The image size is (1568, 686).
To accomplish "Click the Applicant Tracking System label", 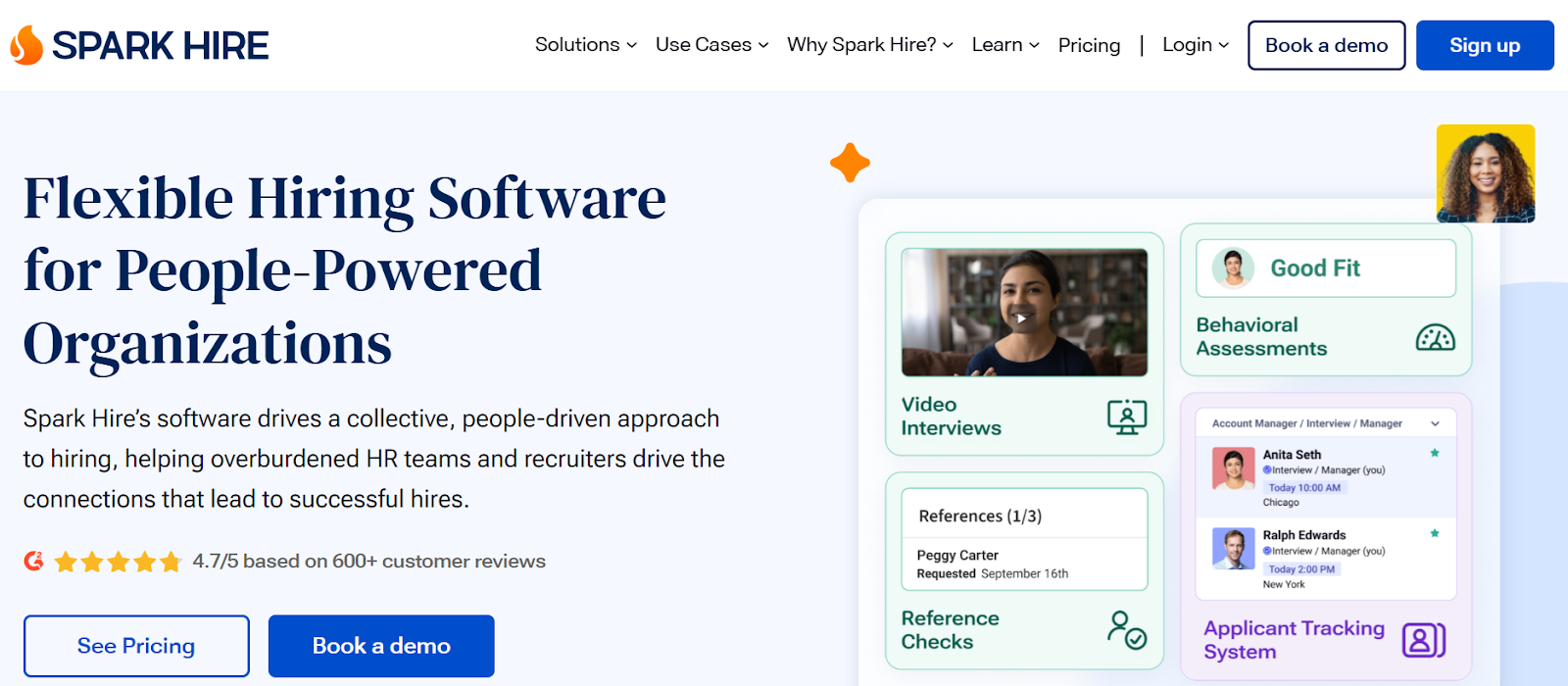I will click(x=1294, y=640).
